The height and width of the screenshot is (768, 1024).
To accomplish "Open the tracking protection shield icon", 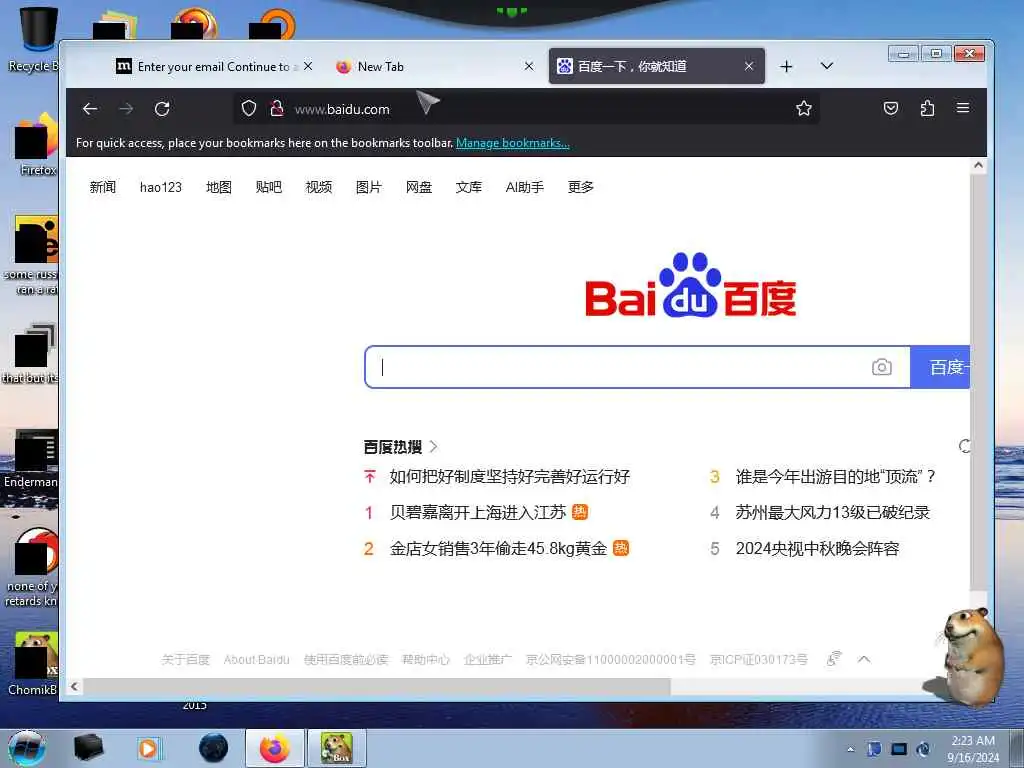I will point(249,108).
